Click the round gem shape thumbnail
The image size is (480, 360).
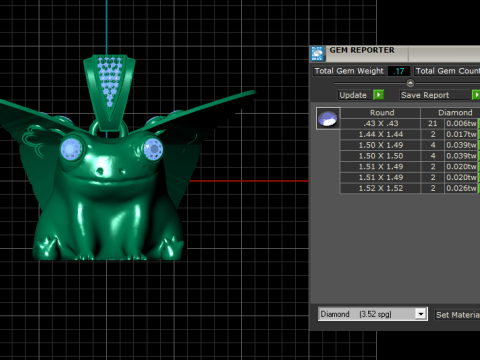328,118
